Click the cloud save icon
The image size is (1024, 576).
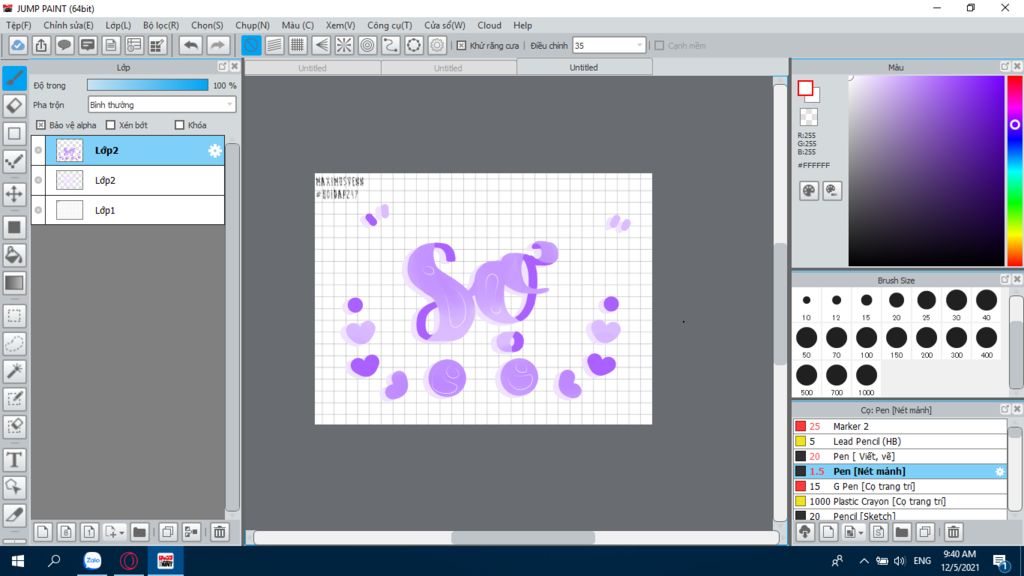(18, 45)
